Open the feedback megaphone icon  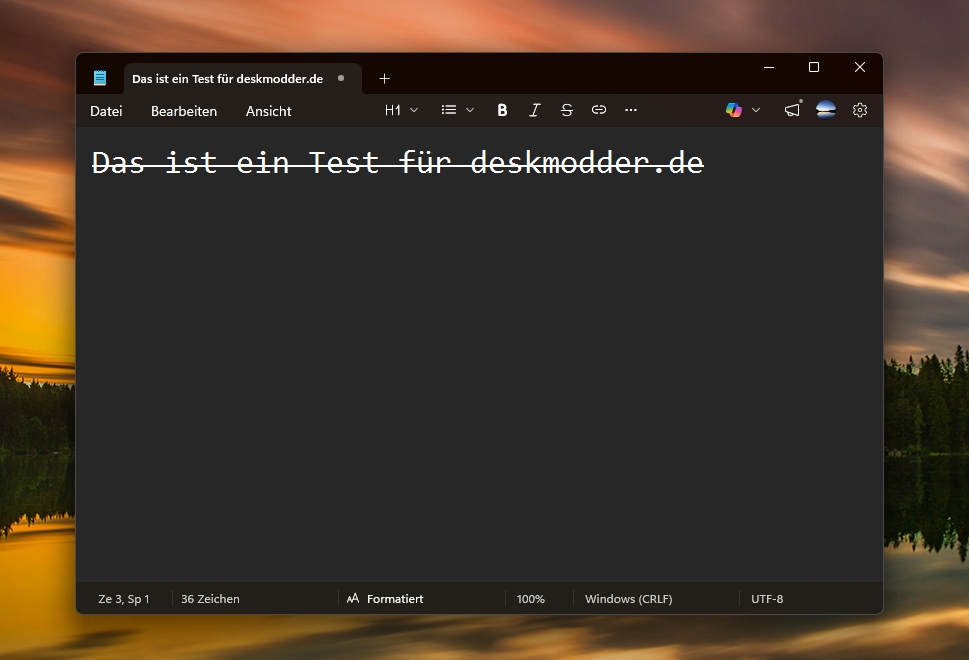click(792, 110)
